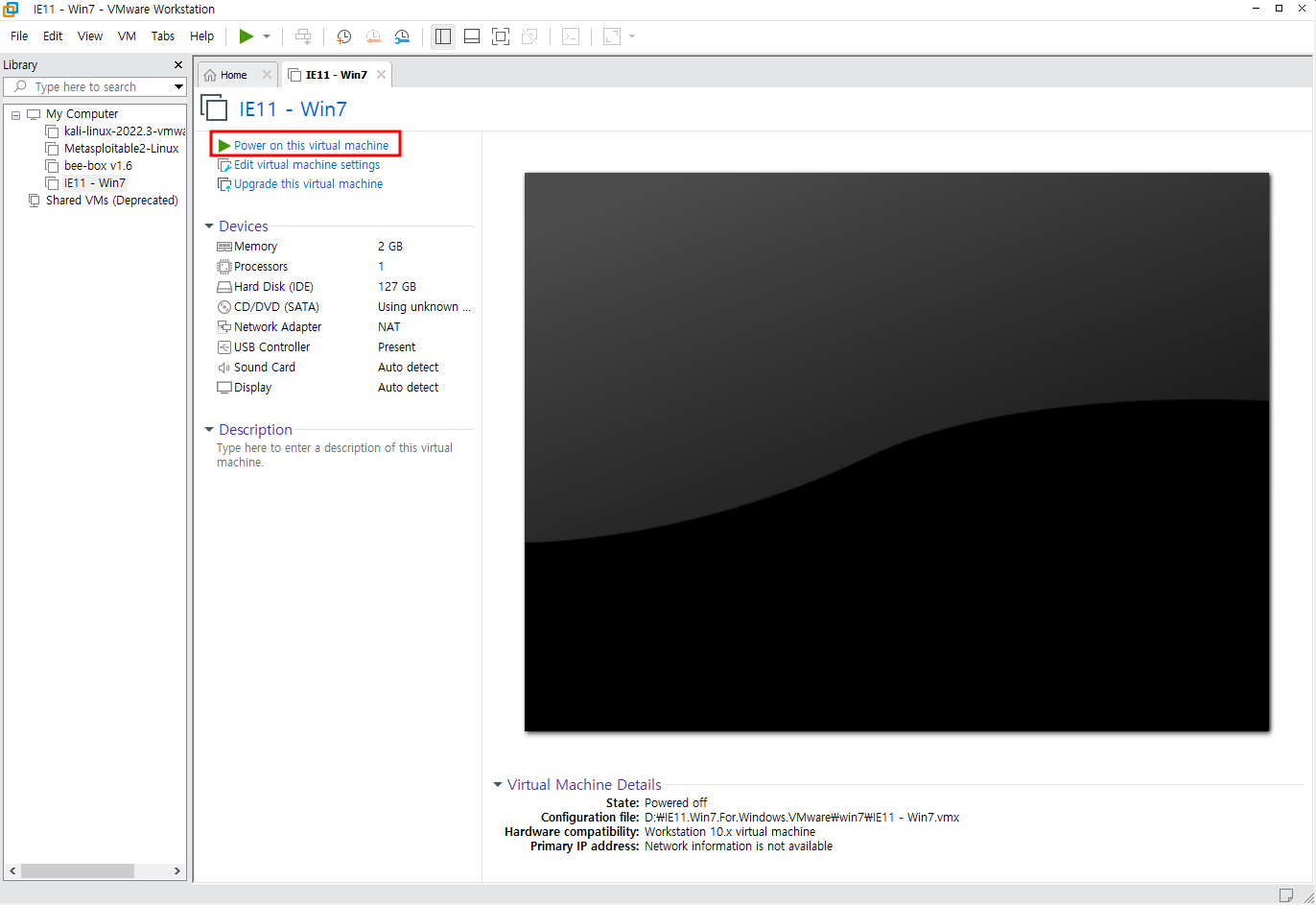
Task: Select Shared VMs (Deprecated) item
Action: pyautogui.click(x=111, y=201)
